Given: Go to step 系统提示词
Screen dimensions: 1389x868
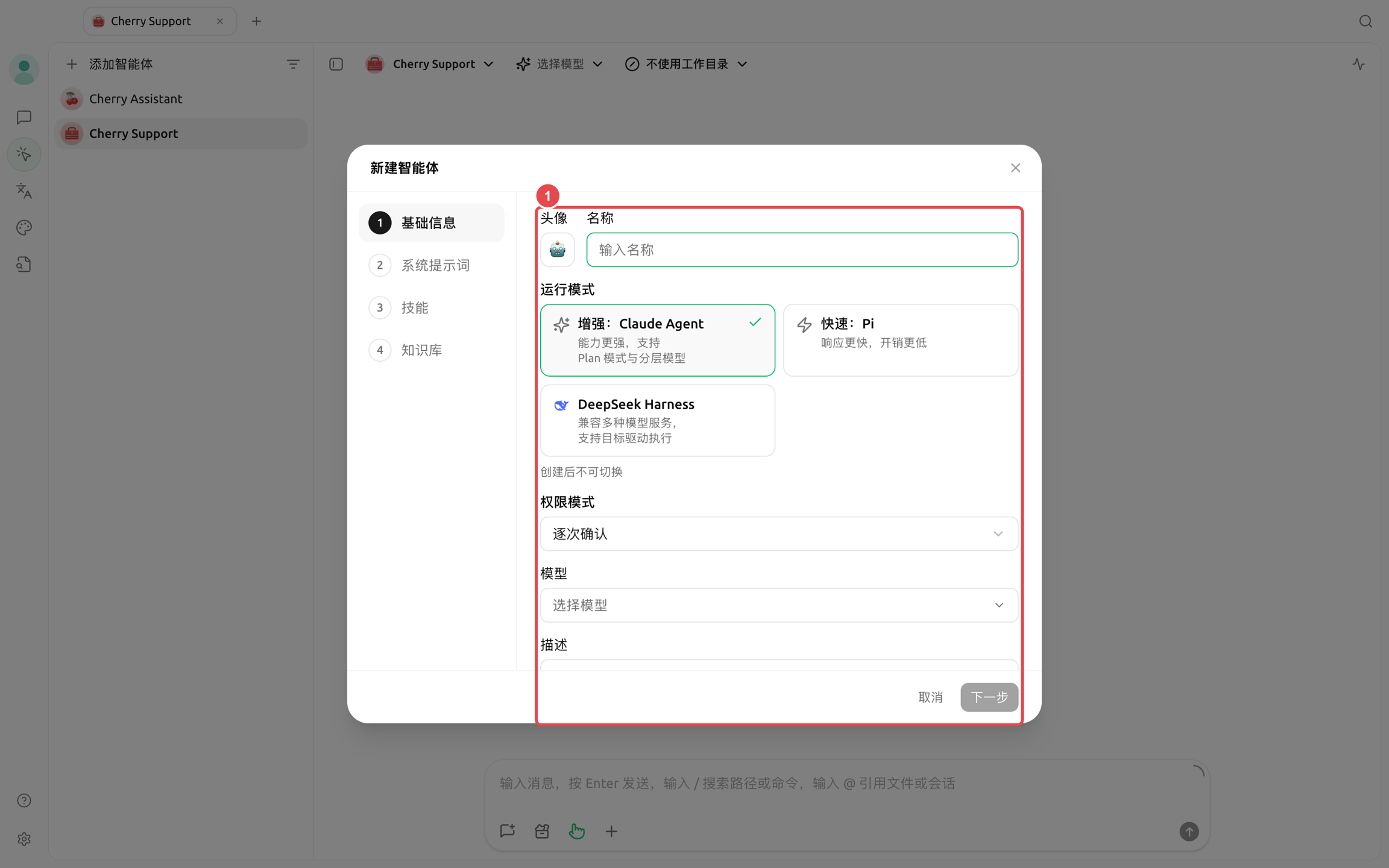Looking at the screenshot, I should [432, 265].
